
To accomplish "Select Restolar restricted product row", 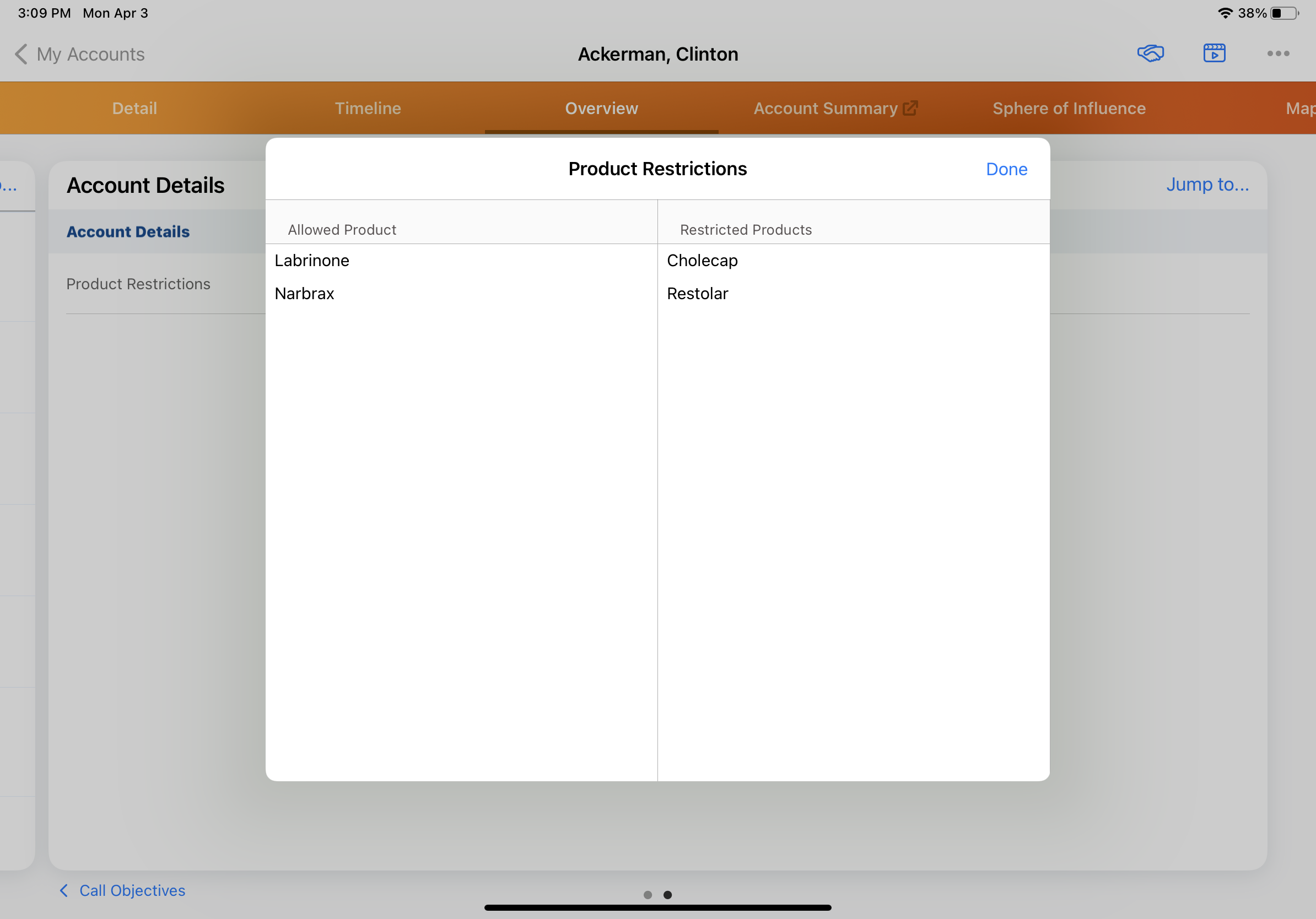I will click(x=697, y=293).
